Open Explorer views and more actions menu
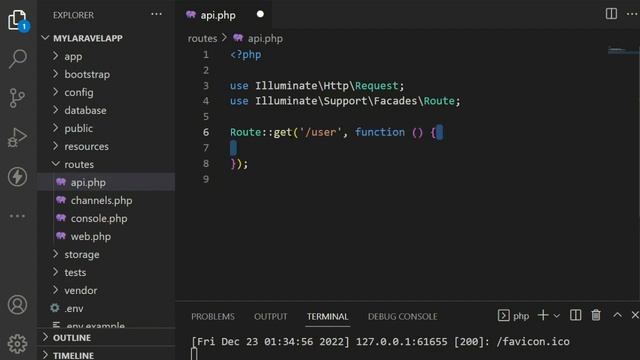The image size is (640, 360). (156, 15)
